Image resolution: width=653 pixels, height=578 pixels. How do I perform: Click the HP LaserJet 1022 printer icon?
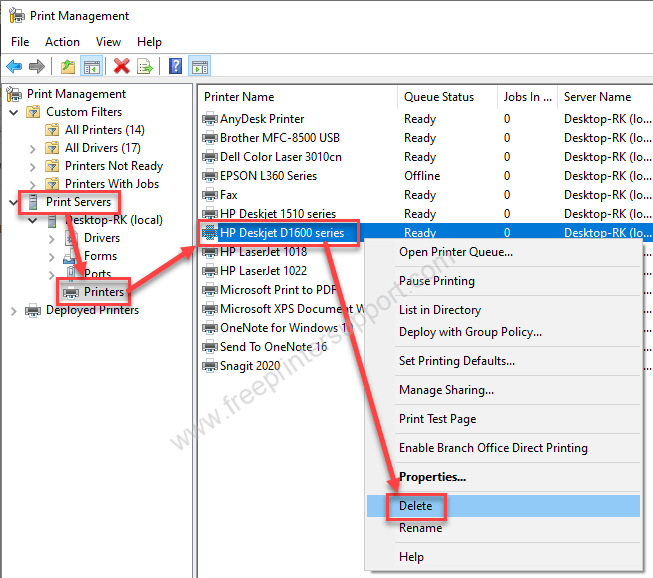click(x=209, y=271)
